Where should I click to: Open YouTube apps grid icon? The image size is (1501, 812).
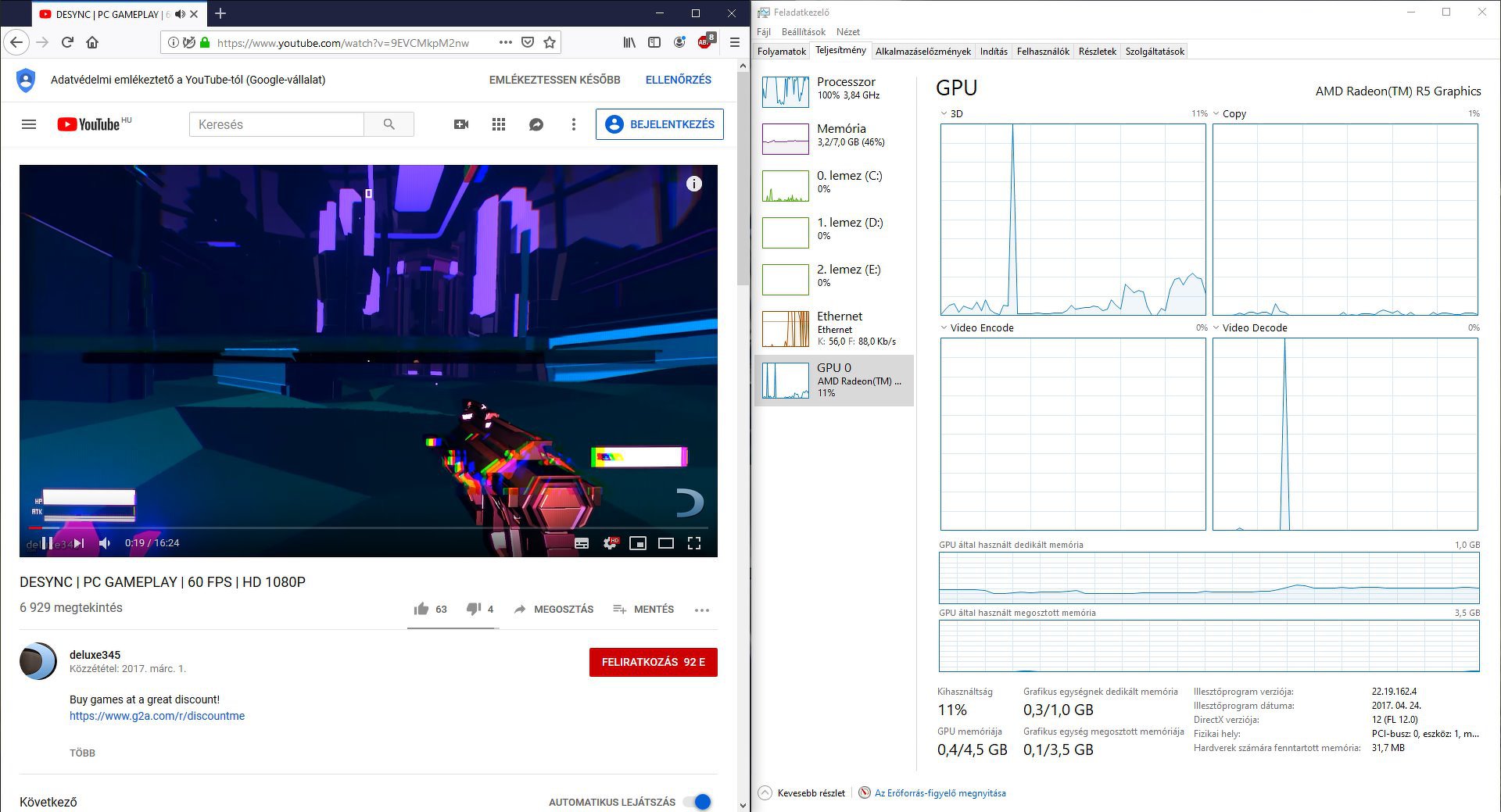(499, 124)
